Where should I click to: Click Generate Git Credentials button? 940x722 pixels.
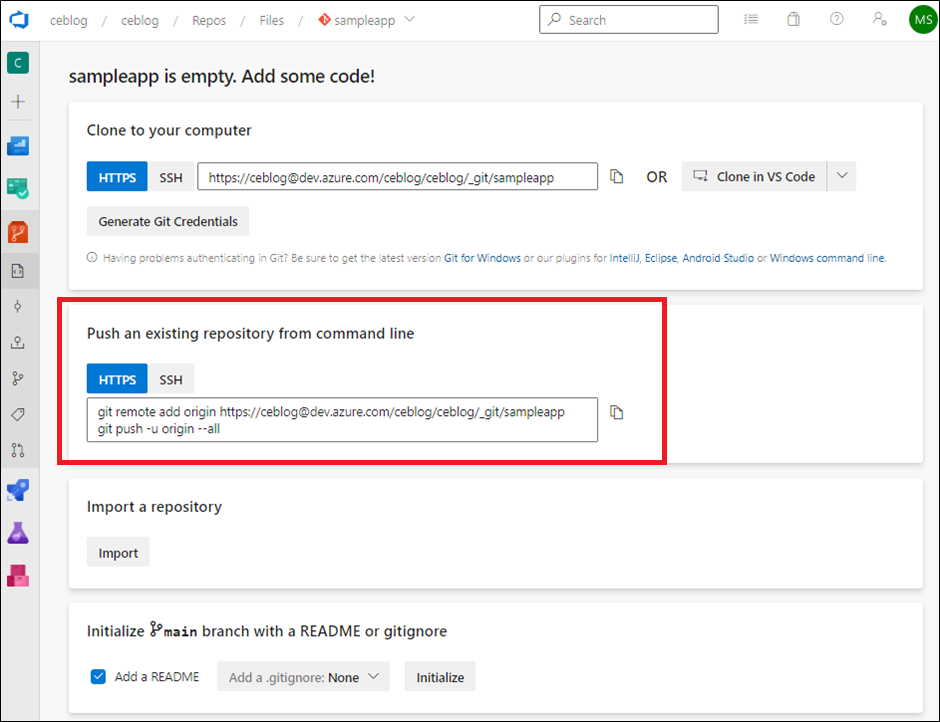(x=168, y=221)
